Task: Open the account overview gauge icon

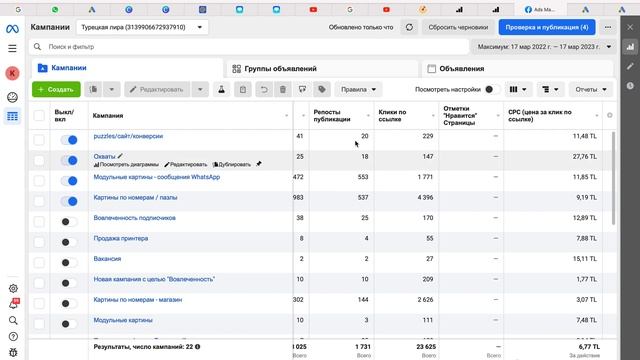Action: pos(13,97)
